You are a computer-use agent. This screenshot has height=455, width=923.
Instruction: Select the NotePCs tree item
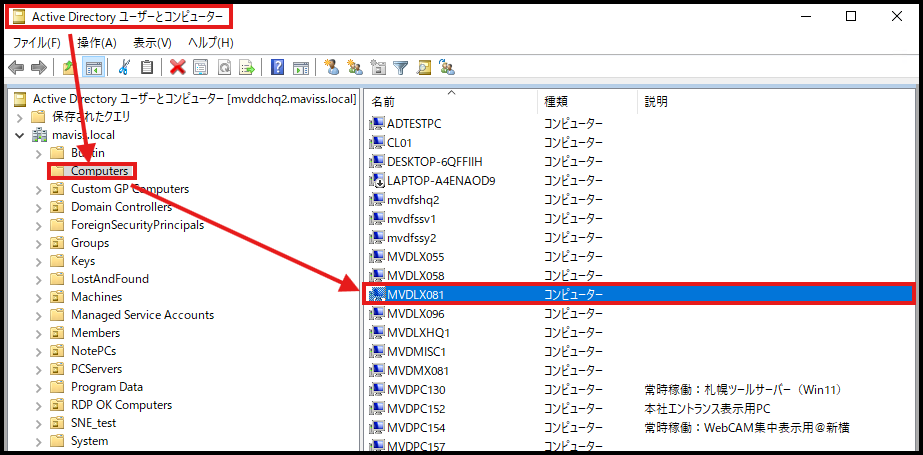pos(94,351)
